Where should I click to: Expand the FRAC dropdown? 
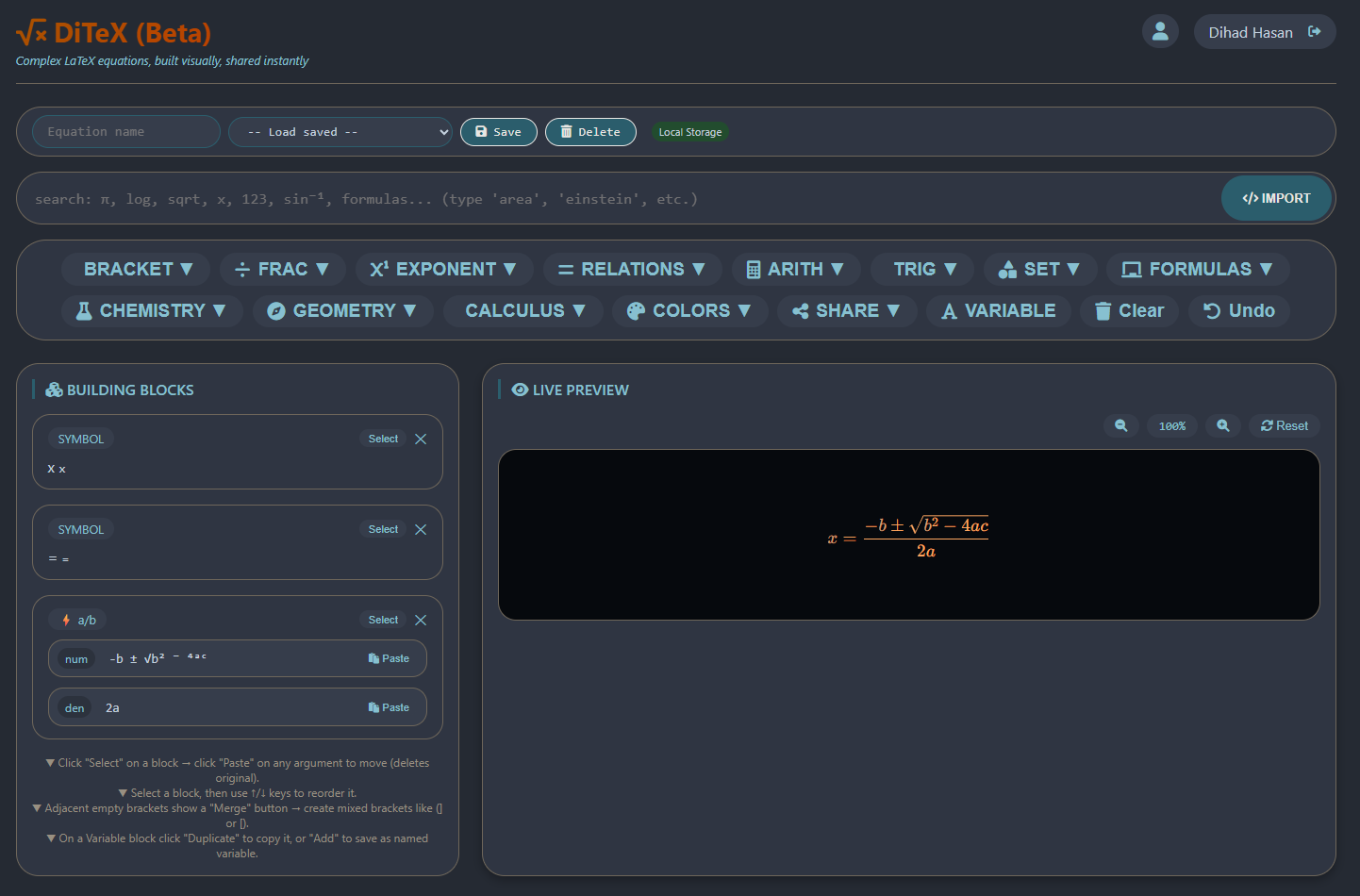pos(282,269)
